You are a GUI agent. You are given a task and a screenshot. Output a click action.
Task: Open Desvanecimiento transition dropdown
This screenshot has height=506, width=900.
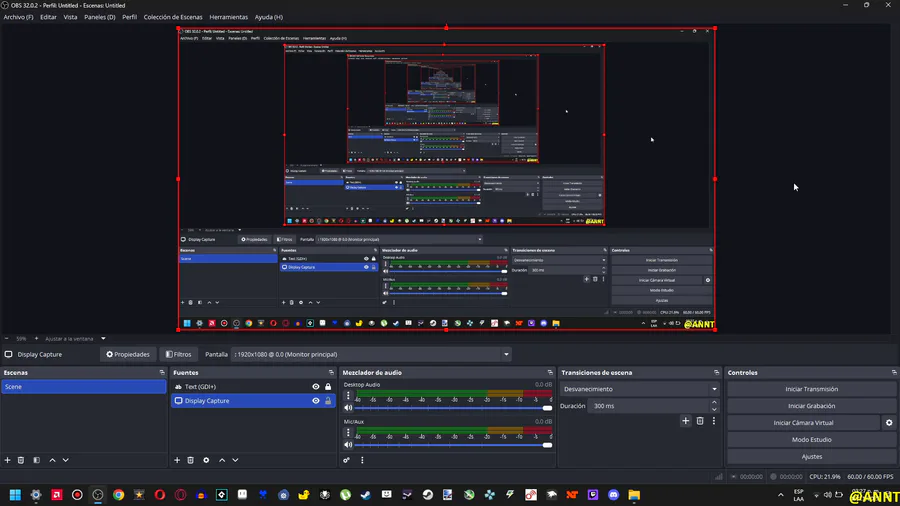point(640,389)
